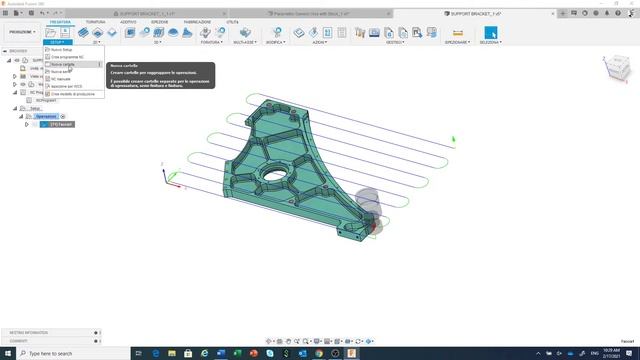Click the Post Process icon in Azioni

pyautogui.click(x=327, y=32)
